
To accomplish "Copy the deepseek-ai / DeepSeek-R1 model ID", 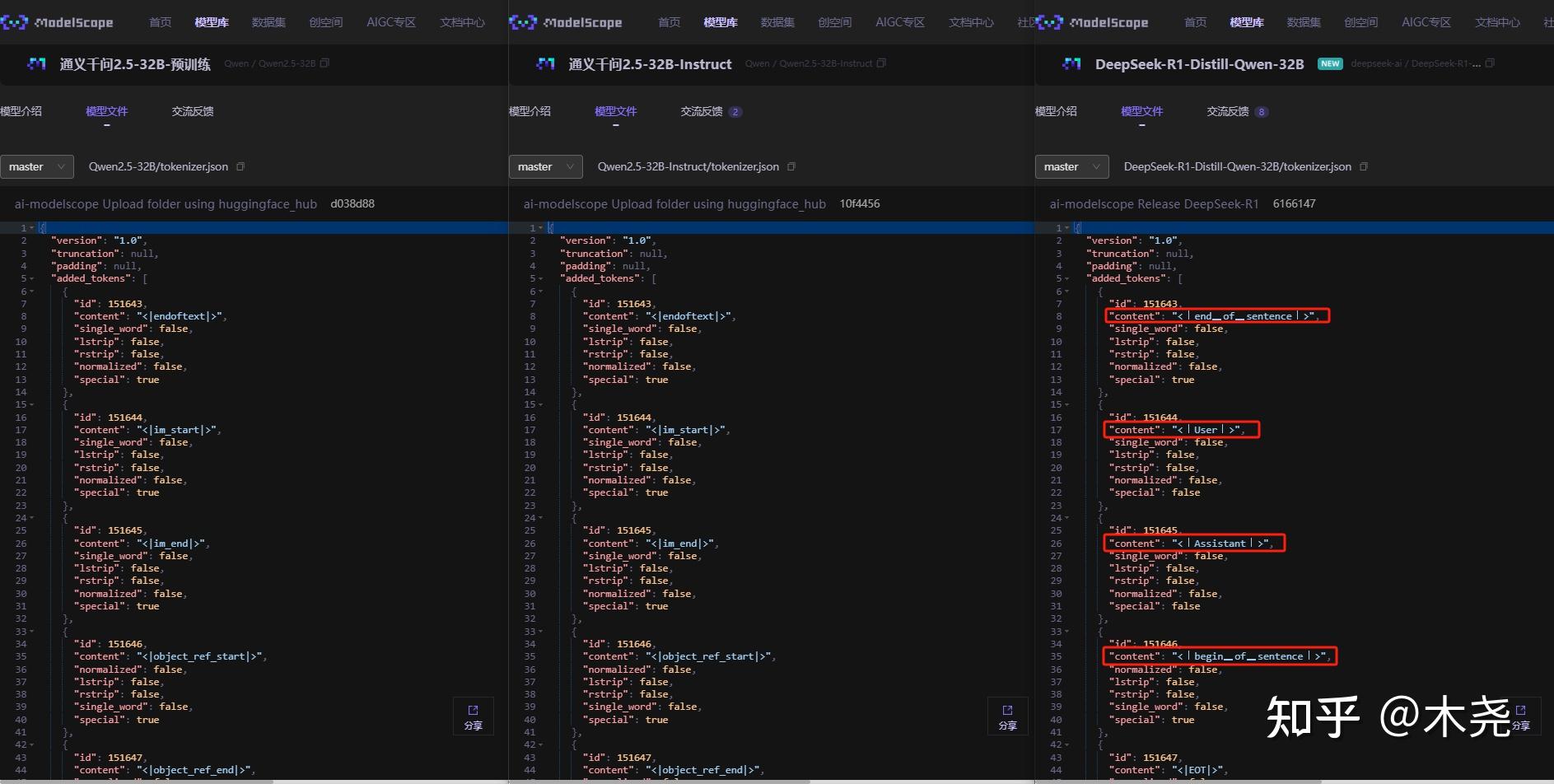I will [x=1490, y=63].
